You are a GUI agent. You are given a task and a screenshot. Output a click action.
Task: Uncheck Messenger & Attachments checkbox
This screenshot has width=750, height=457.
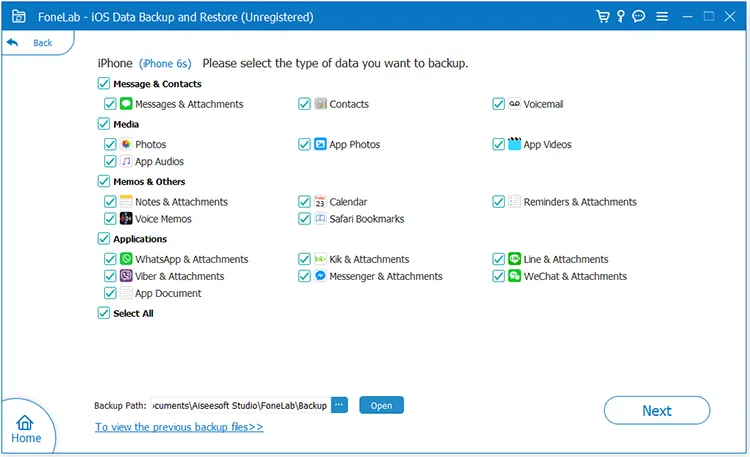pos(304,276)
